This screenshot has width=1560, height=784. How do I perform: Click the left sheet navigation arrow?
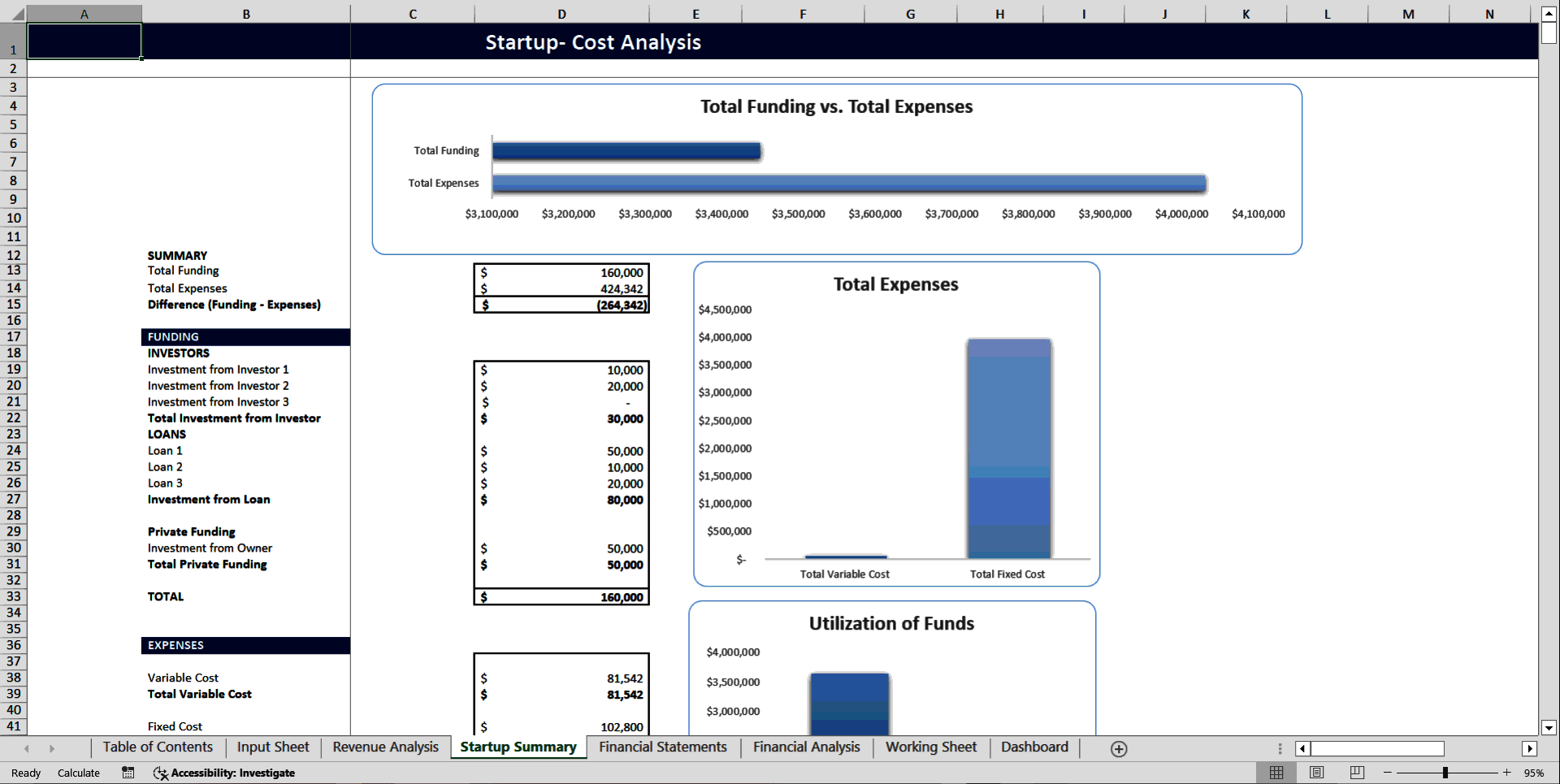click(27, 748)
